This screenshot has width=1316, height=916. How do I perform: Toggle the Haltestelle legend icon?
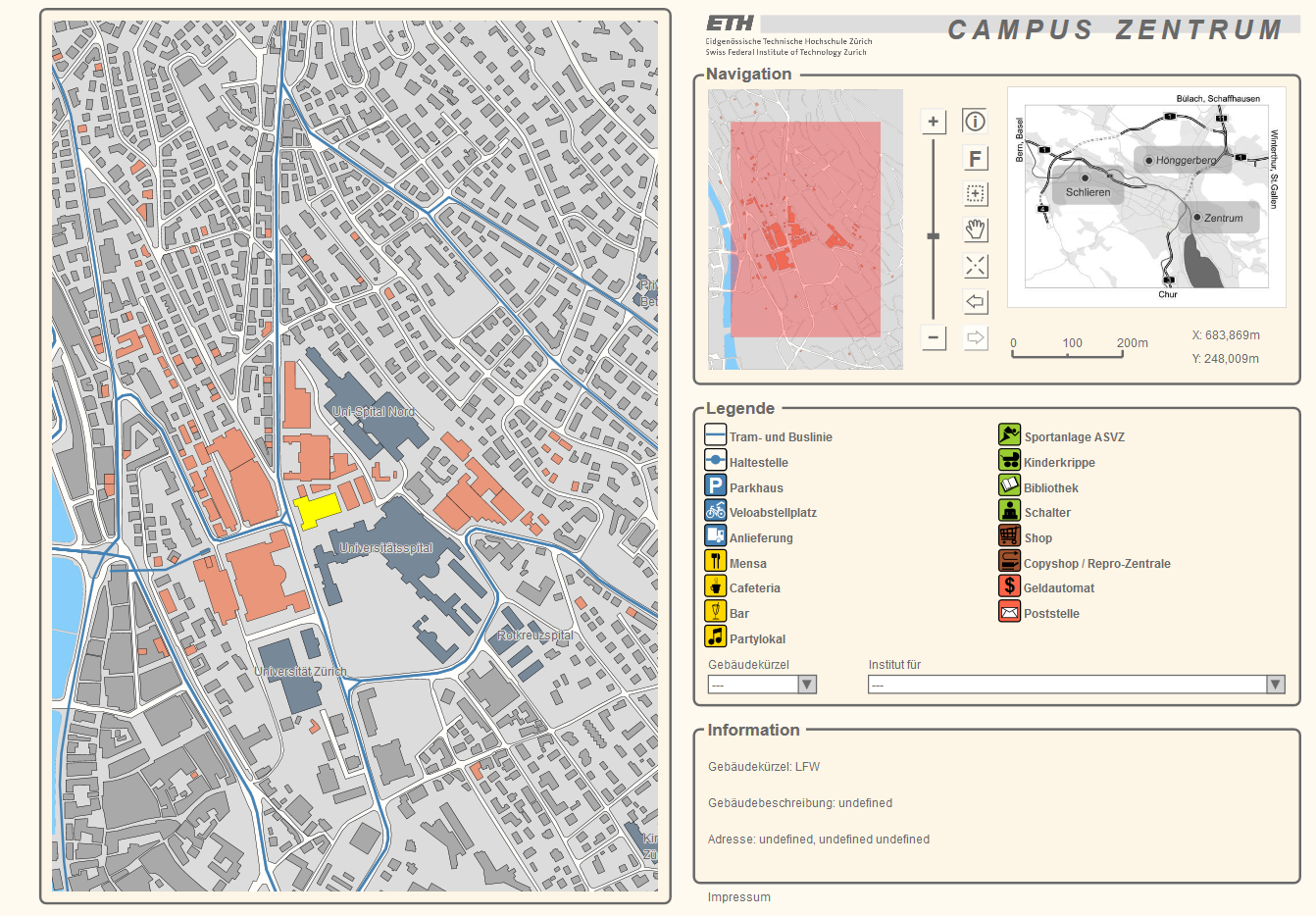(x=715, y=461)
